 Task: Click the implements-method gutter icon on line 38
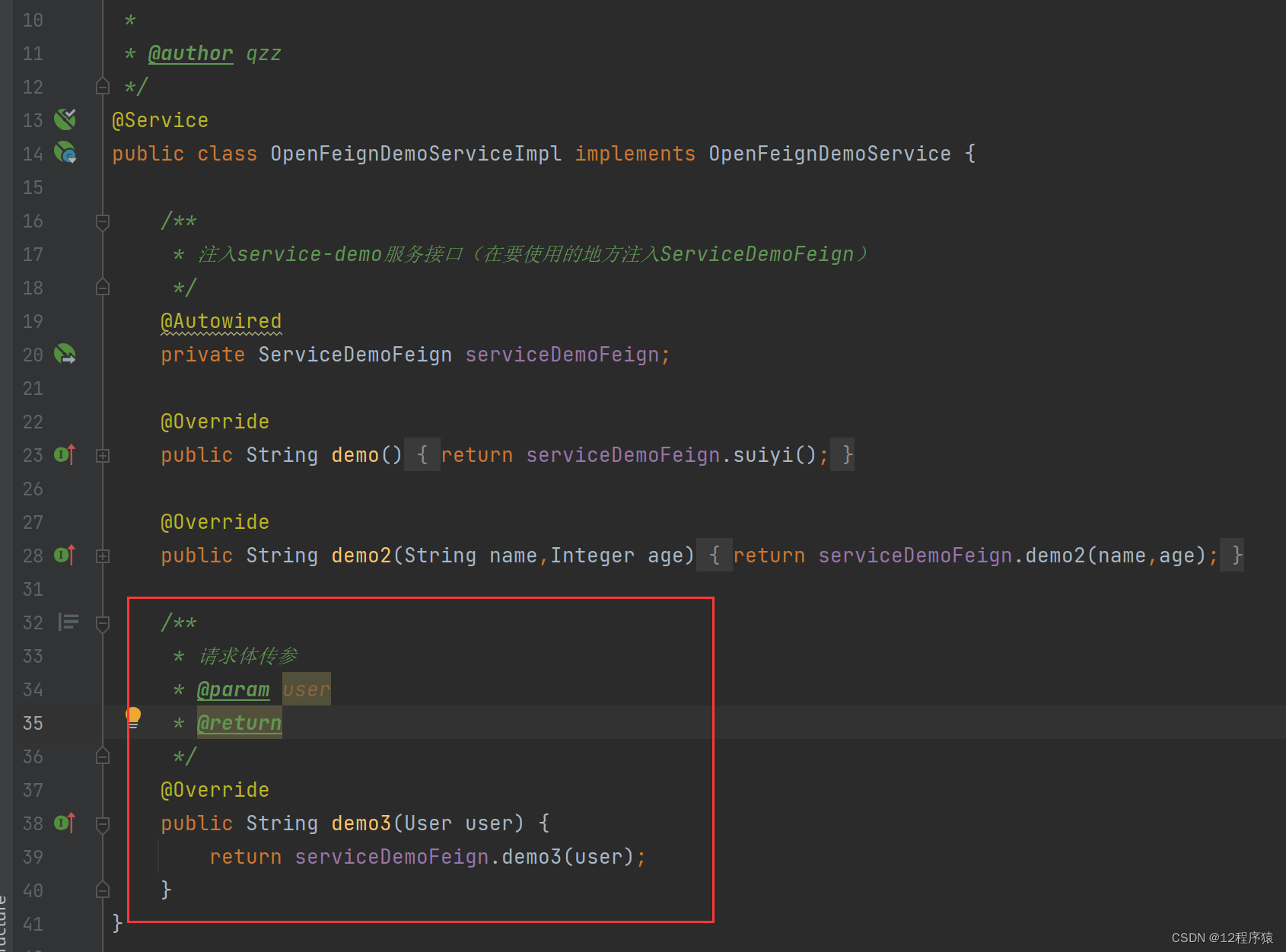point(65,823)
